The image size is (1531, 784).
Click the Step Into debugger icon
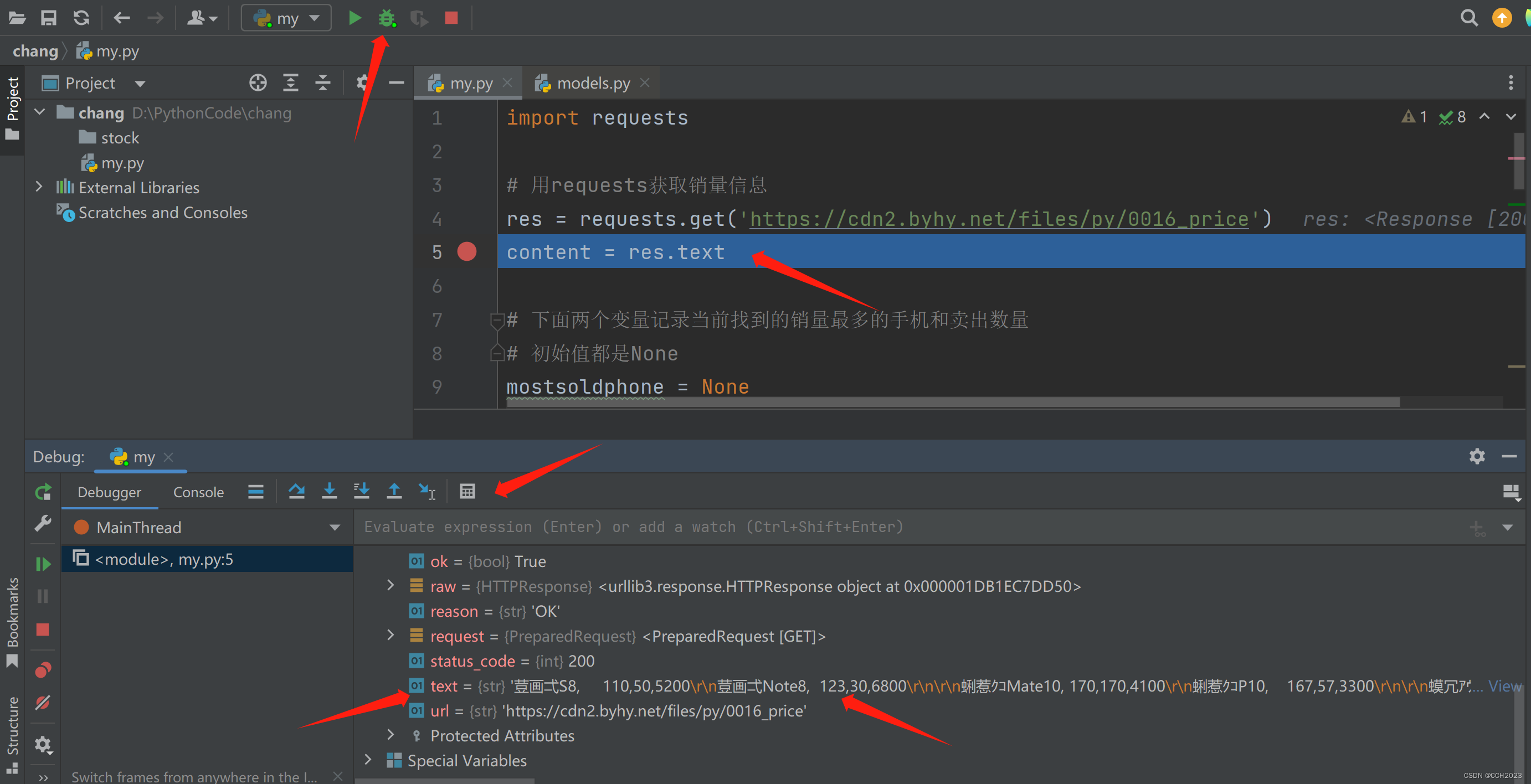click(x=329, y=491)
